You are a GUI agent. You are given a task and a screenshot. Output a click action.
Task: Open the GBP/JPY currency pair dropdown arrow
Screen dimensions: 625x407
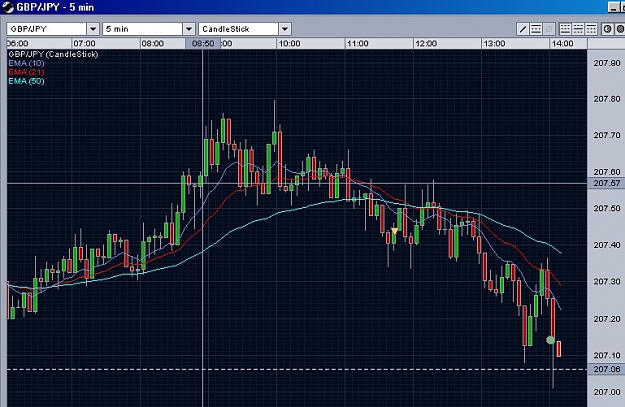93,29
